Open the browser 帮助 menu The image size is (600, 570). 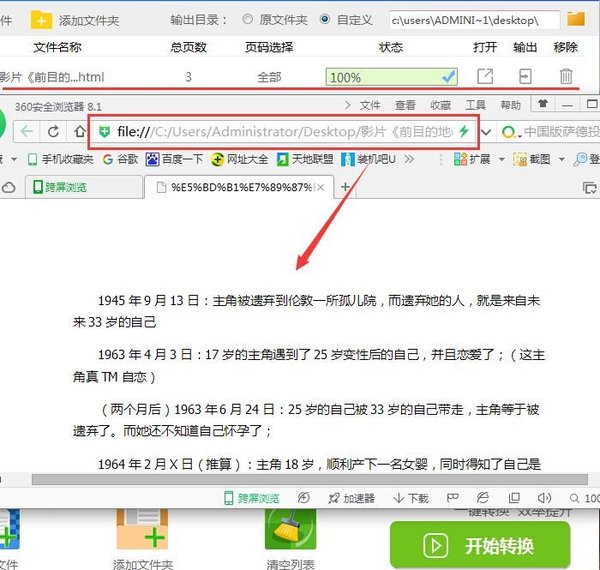point(510,105)
